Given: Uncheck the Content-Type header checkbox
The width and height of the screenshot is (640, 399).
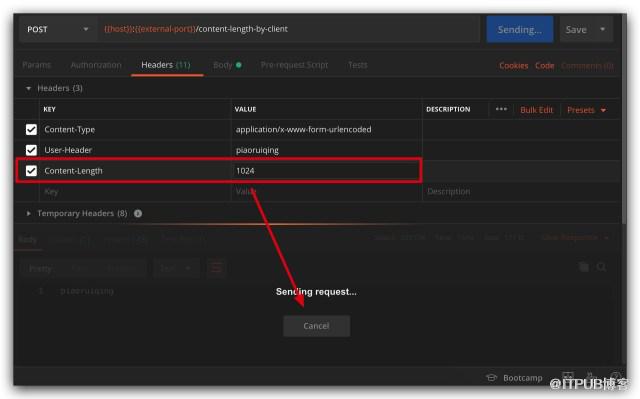Looking at the screenshot, I should [31, 129].
